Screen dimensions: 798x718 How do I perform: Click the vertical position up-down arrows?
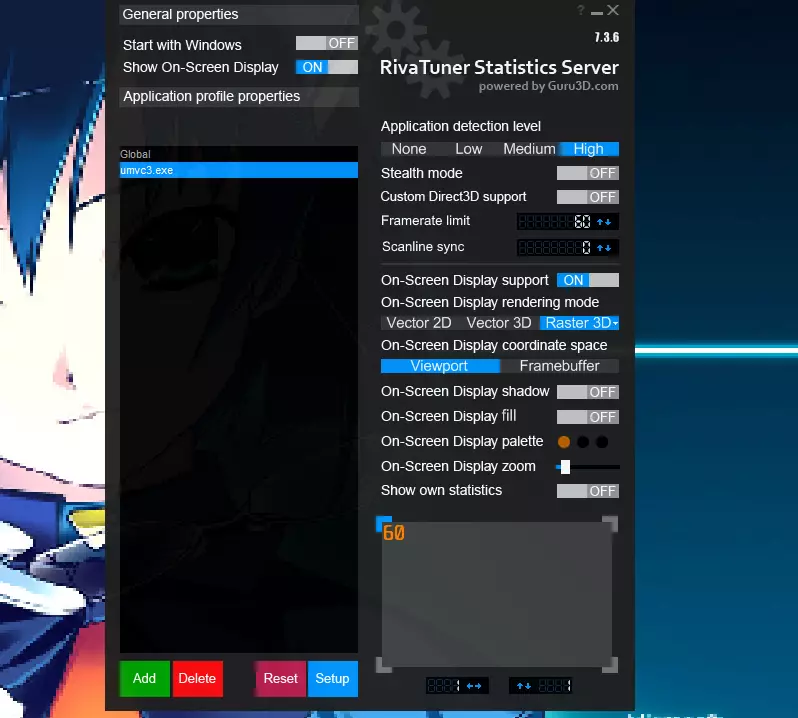click(524, 686)
